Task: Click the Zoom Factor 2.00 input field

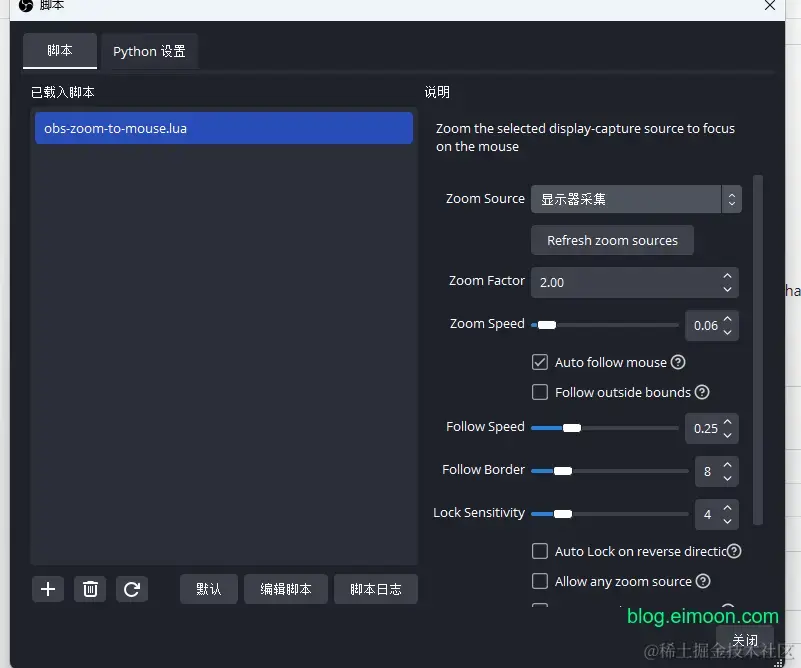Action: (634, 282)
